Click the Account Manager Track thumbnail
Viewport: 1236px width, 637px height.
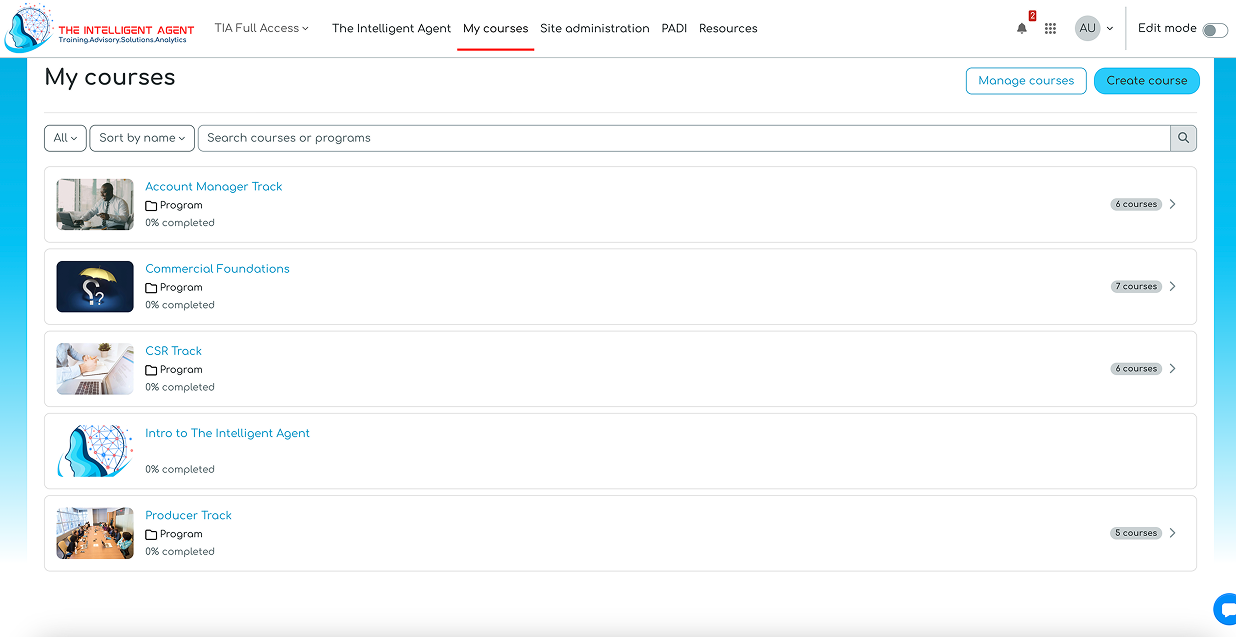95,205
